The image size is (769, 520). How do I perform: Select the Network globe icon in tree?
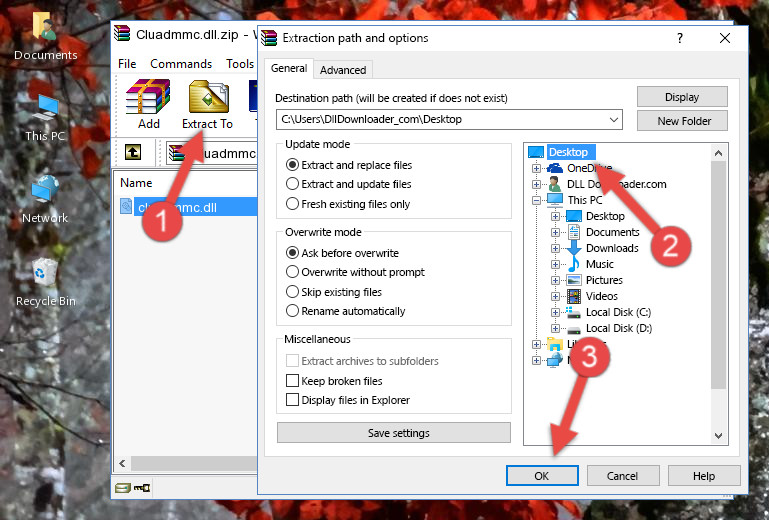pos(555,360)
